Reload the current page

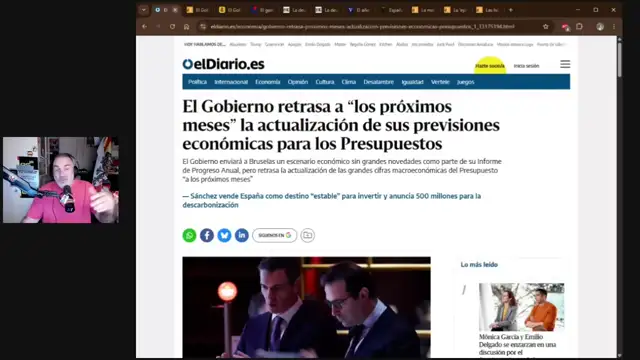click(x=172, y=27)
